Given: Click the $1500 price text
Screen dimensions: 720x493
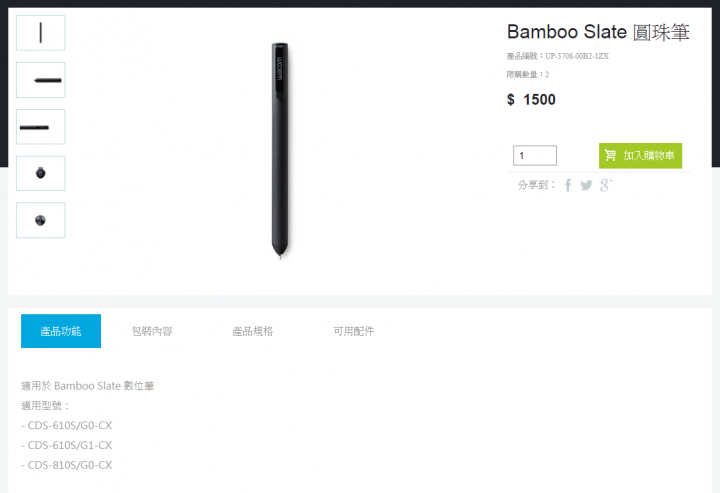Looking at the screenshot, I should [x=531, y=100].
